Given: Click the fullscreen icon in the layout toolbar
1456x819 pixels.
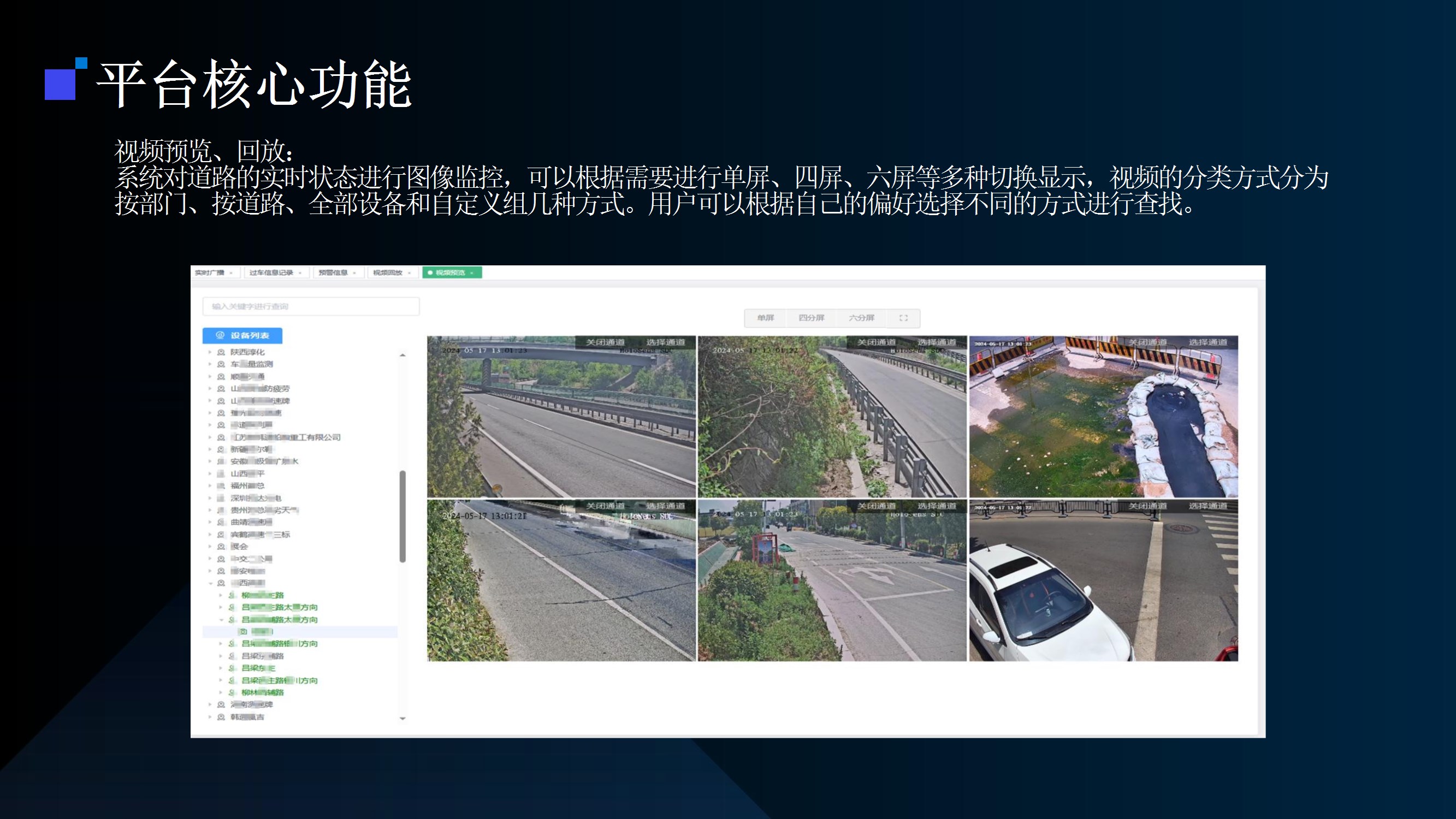Looking at the screenshot, I should click(903, 318).
